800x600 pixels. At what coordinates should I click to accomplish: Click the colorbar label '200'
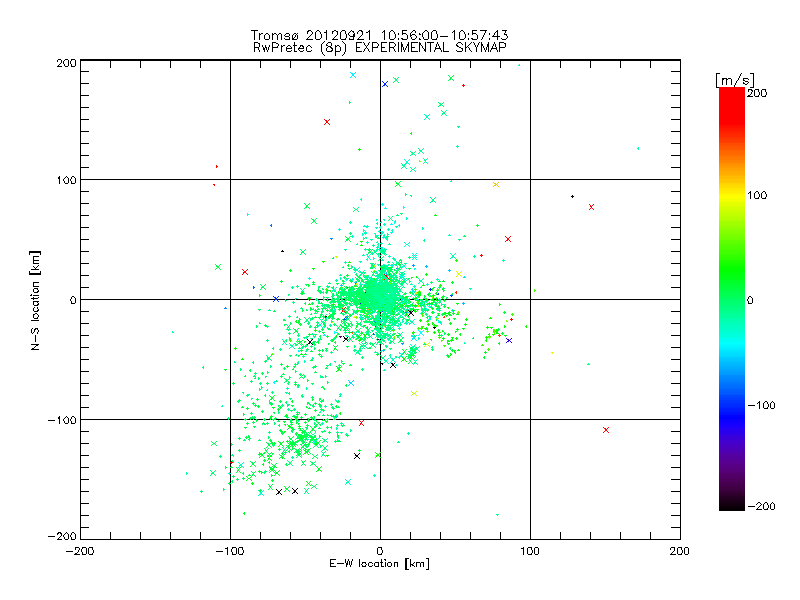click(757, 93)
